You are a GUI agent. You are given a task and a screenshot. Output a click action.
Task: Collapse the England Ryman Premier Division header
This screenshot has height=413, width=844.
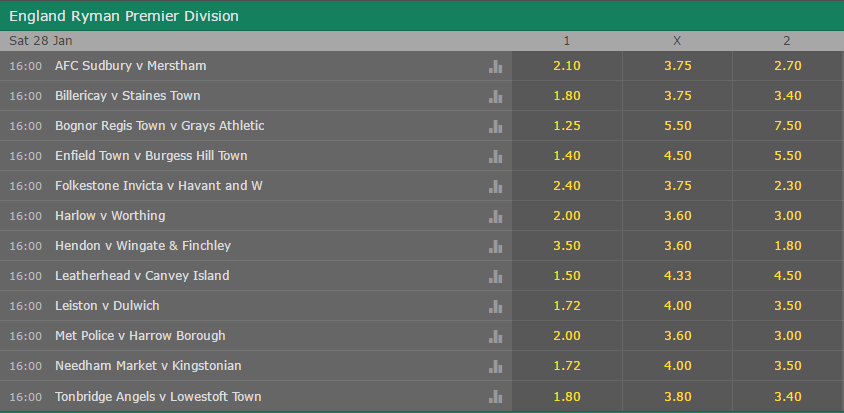[x=422, y=16]
